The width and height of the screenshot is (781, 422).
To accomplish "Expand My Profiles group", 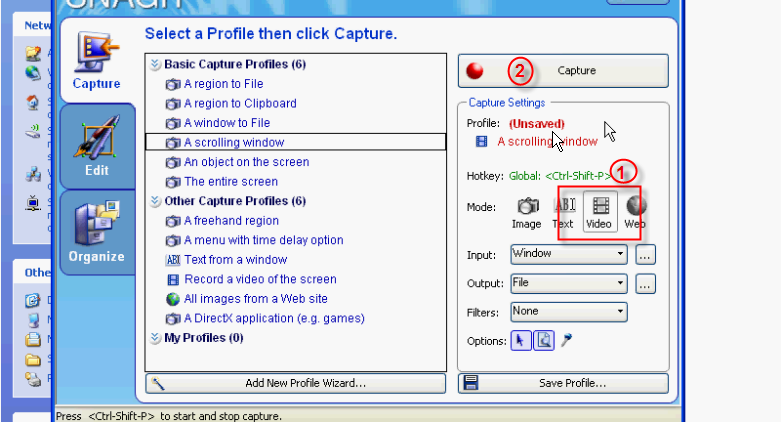I will click(155, 338).
